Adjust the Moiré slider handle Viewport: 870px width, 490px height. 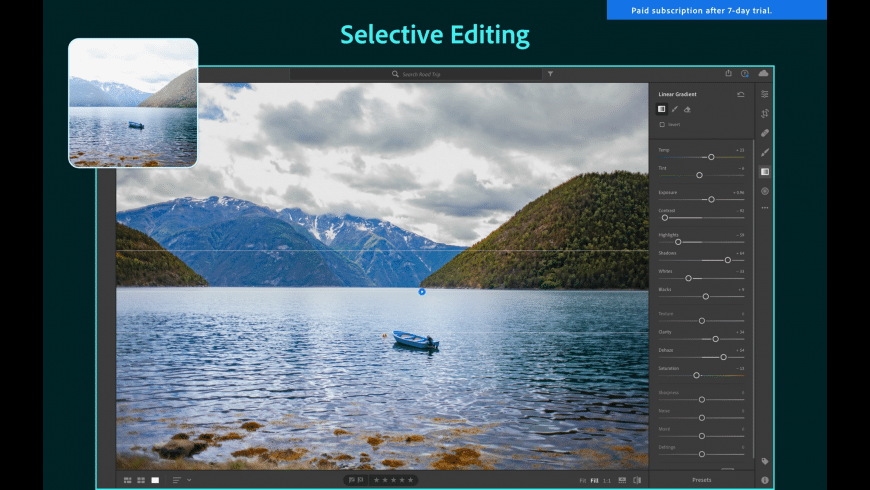[702, 436]
